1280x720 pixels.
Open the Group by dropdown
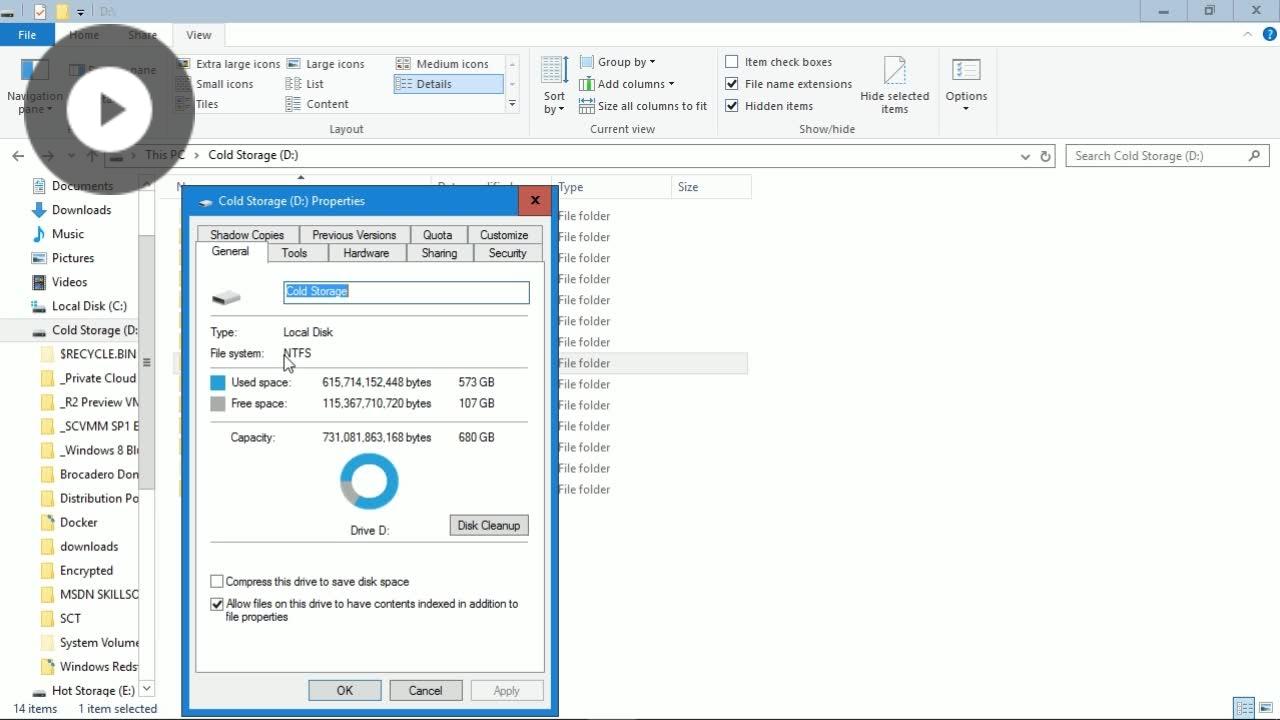pyautogui.click(x=617, y=62)
